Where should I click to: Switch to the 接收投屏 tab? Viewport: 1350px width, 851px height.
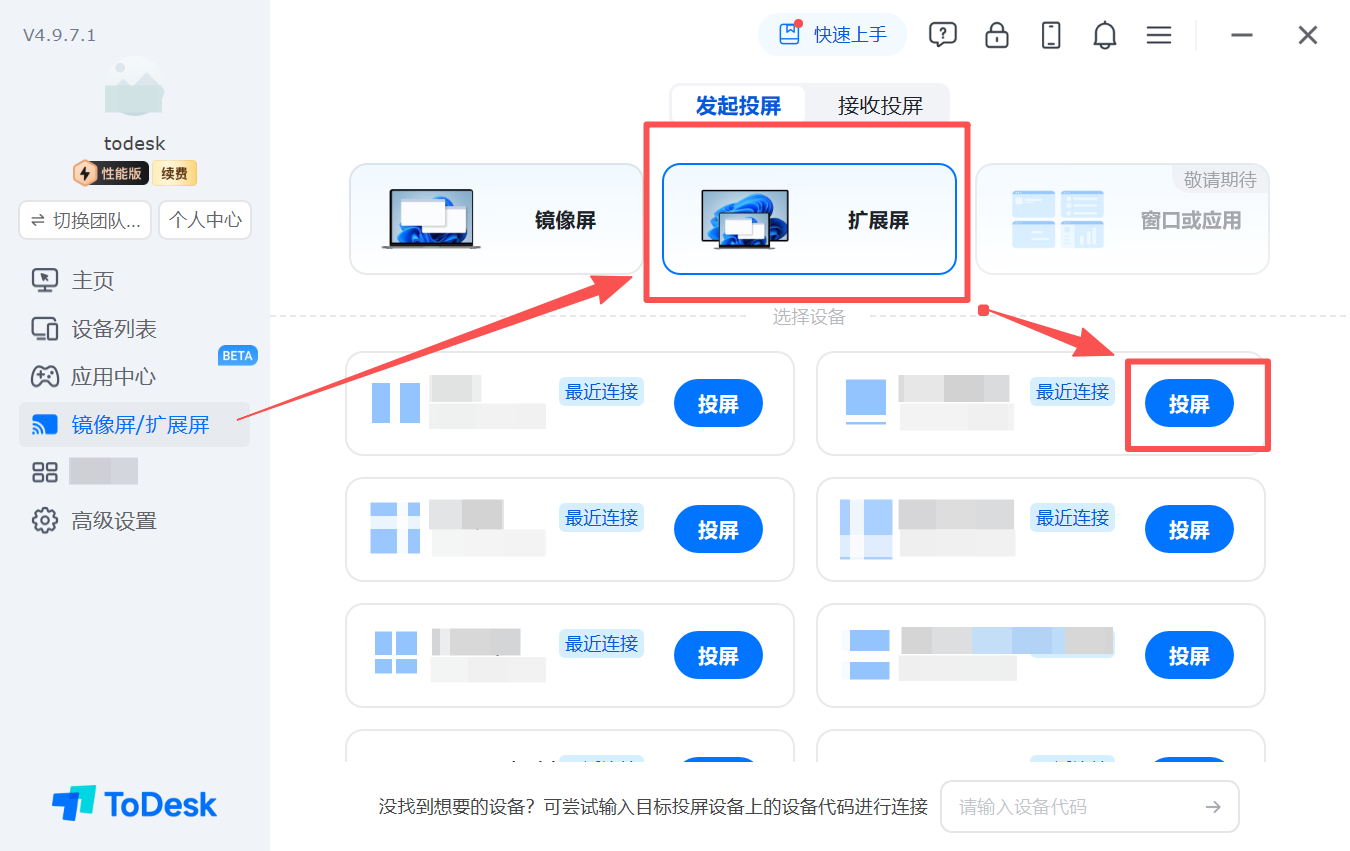(880, 105)
